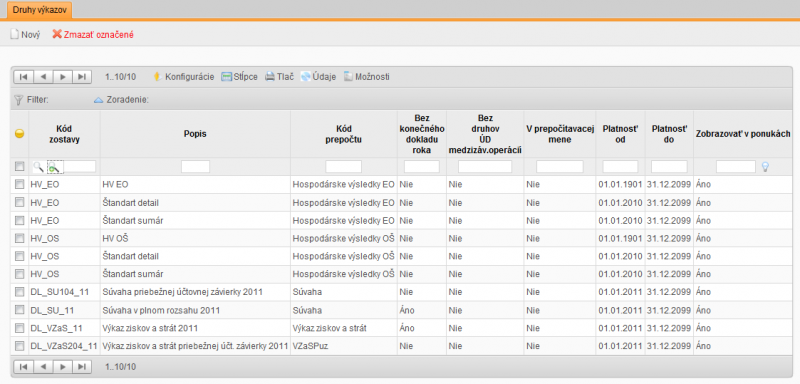Image resolution: width=800 pixels, height=384 pixels.
Task: Jump to the last page in the bottom pager
Action: pos(82,367)
